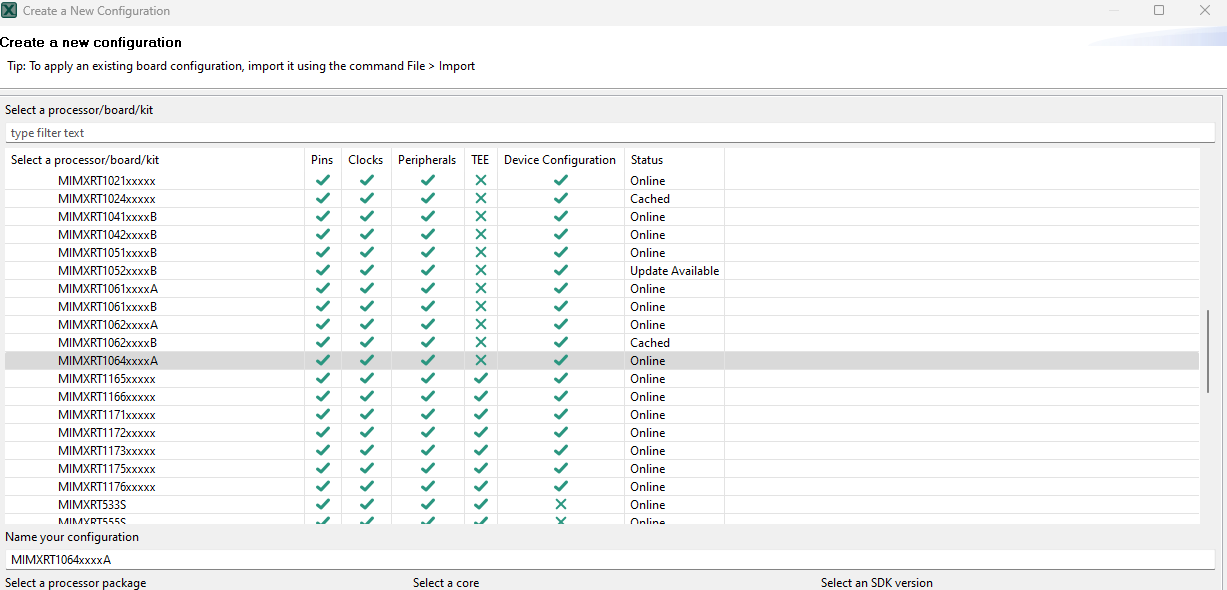
Task: Click the Pins column header
Action: pyautogui.click(x=322, y=160)
